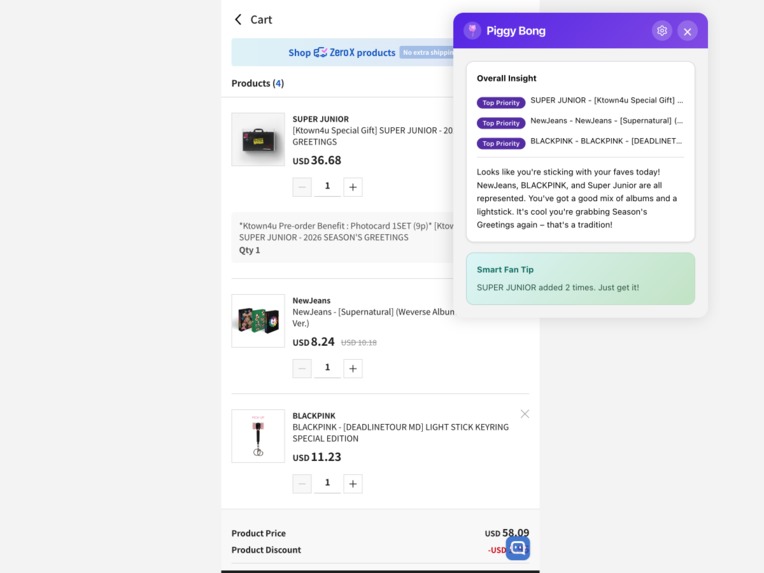The height and width of the screenshot is (573, 764).
Task: Close the Piggy Bong panel
Action: click(687, 31)
